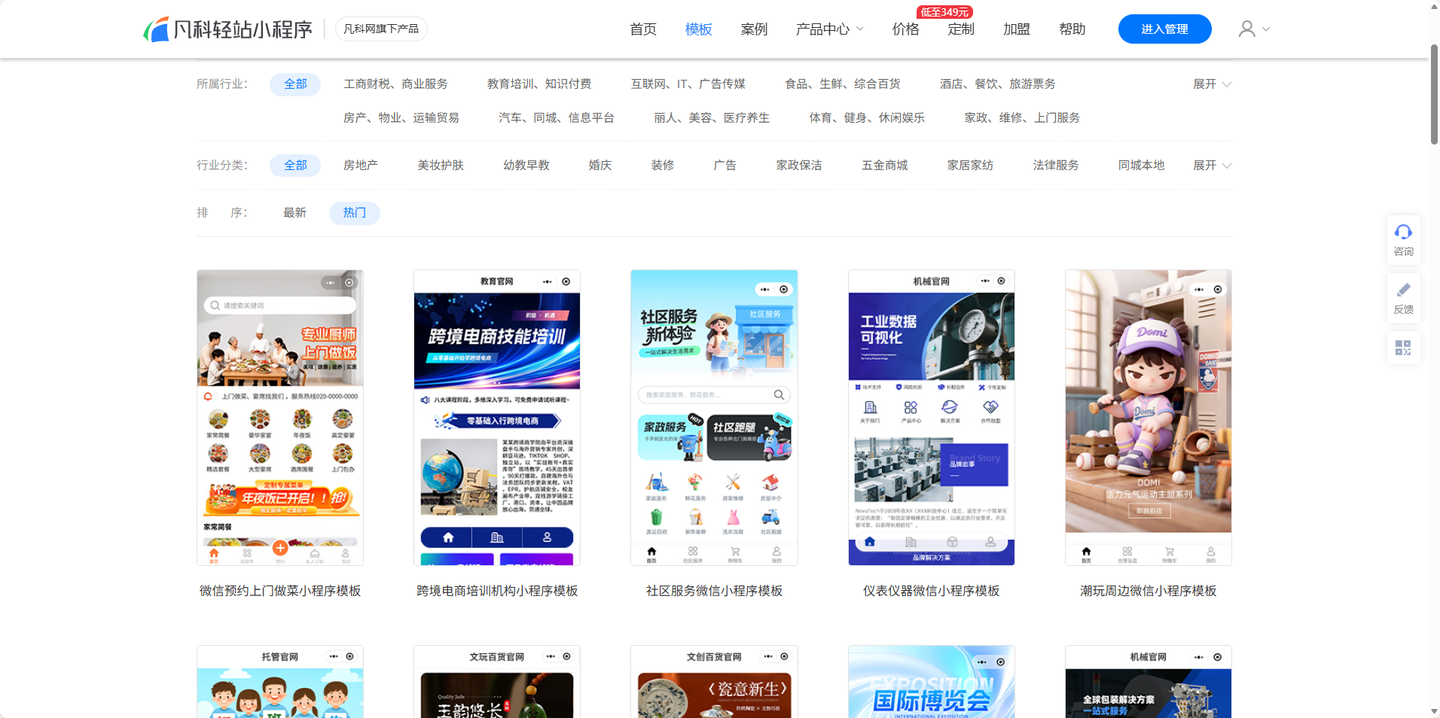1440x718 pixels.
Task: Expand the 产品中心 dropdown menu
Action: point(829,29)
